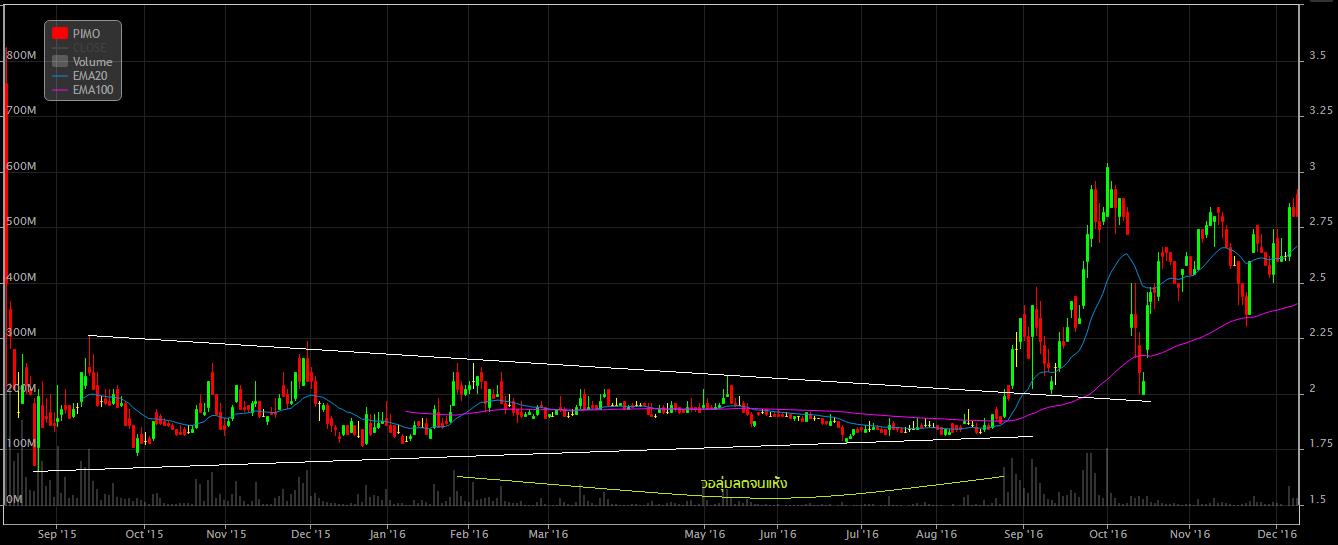The image size is (1338, 545).
Task: Click the 2.75 price axis label
Action: coord(1320,221)
